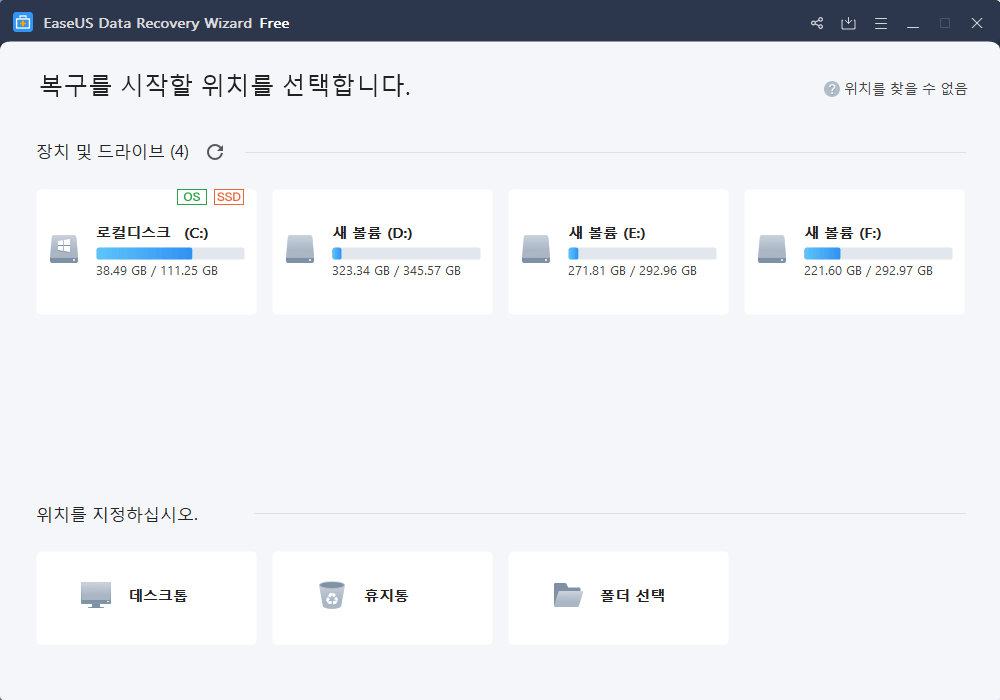Choose the 데스크톱 location label
Viewport: 1000px width, 700px height.
(159, 595)
